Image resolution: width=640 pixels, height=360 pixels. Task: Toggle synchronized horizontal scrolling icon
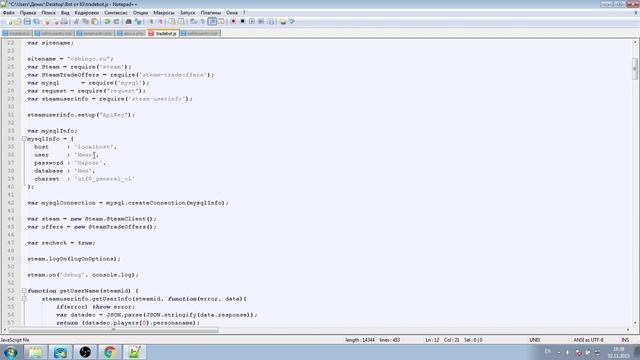(x=181, y=21)
